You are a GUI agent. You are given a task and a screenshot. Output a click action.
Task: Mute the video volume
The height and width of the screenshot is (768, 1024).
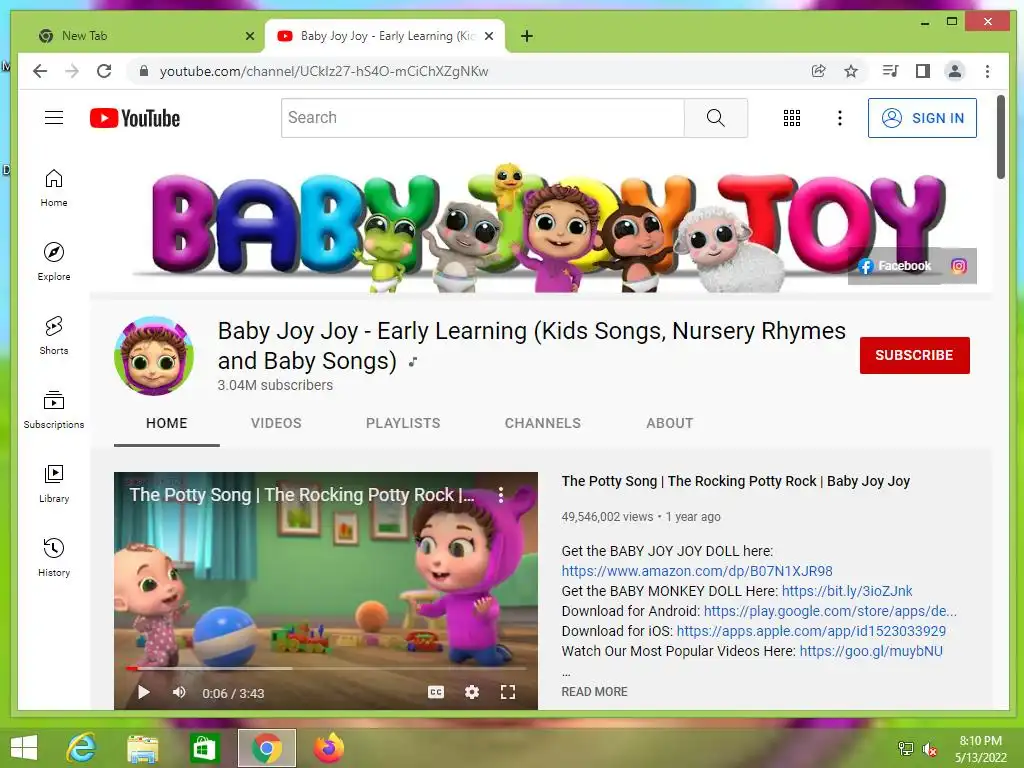pyautogui.click(x=179, y=692)
